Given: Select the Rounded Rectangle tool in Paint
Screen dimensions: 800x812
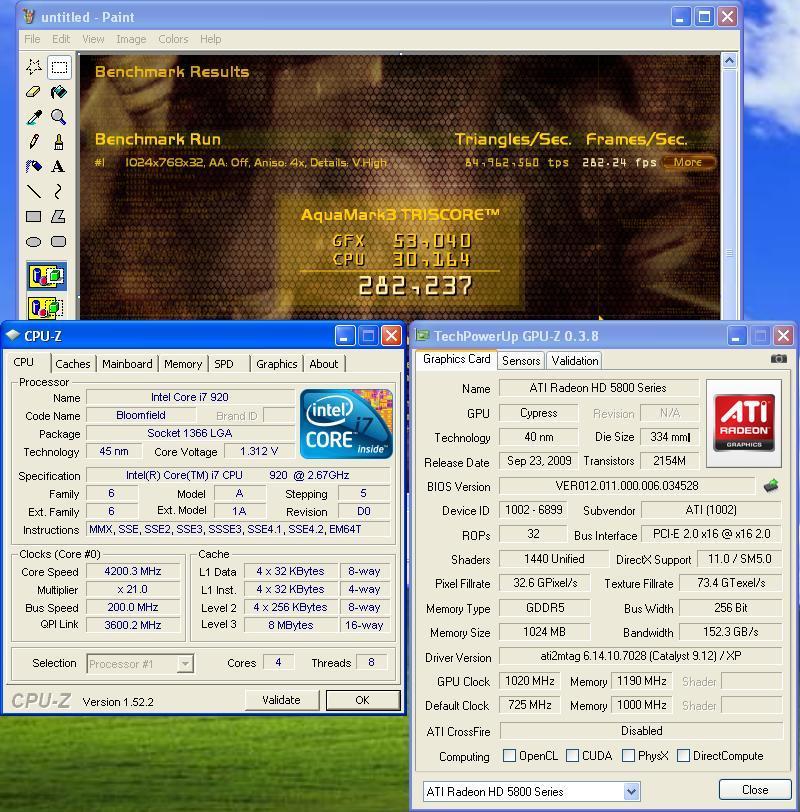Looking at the screenshot, I should tap(59, 241).
